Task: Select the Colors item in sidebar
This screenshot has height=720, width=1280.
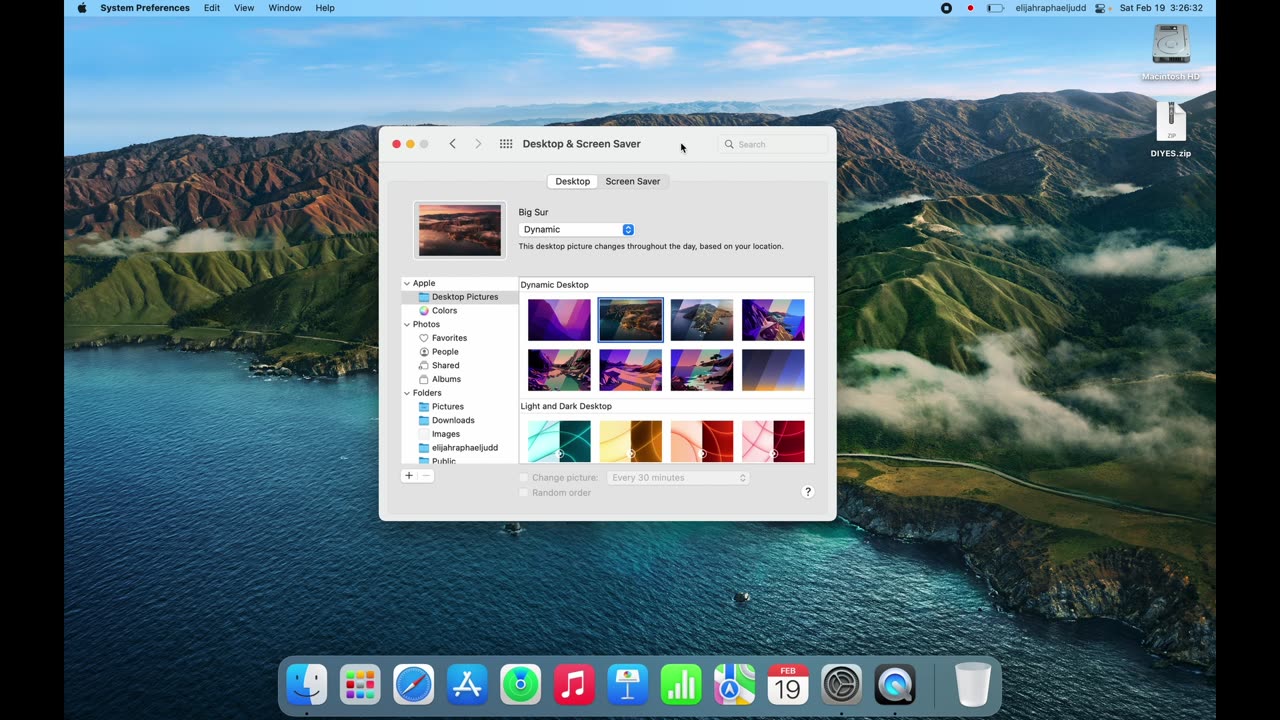Action: click(444, 311)
